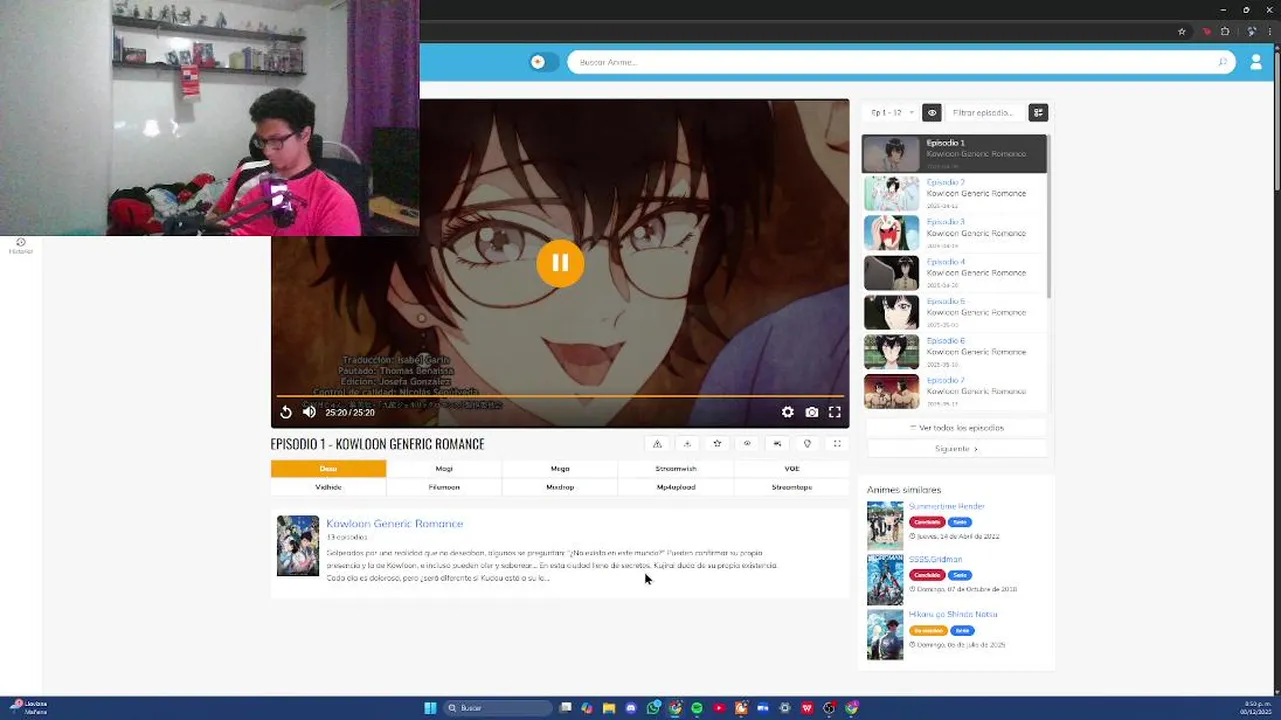This screenshot has width=1281, height=720.
Task: Go to the next episode with Siguiente
Action: click(x=956, y=449)
